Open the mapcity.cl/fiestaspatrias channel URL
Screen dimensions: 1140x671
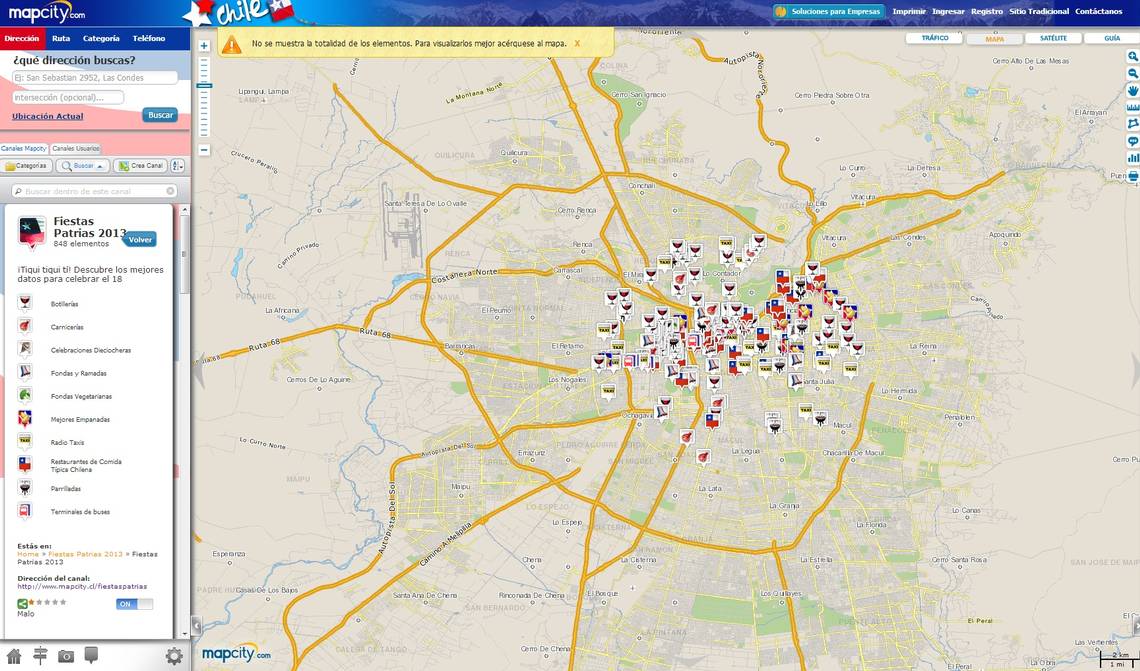(x=82, y=586)
